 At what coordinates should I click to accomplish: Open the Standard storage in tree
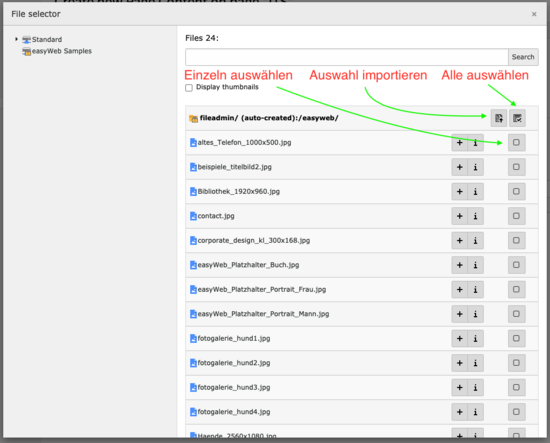[x=47, y=39]
